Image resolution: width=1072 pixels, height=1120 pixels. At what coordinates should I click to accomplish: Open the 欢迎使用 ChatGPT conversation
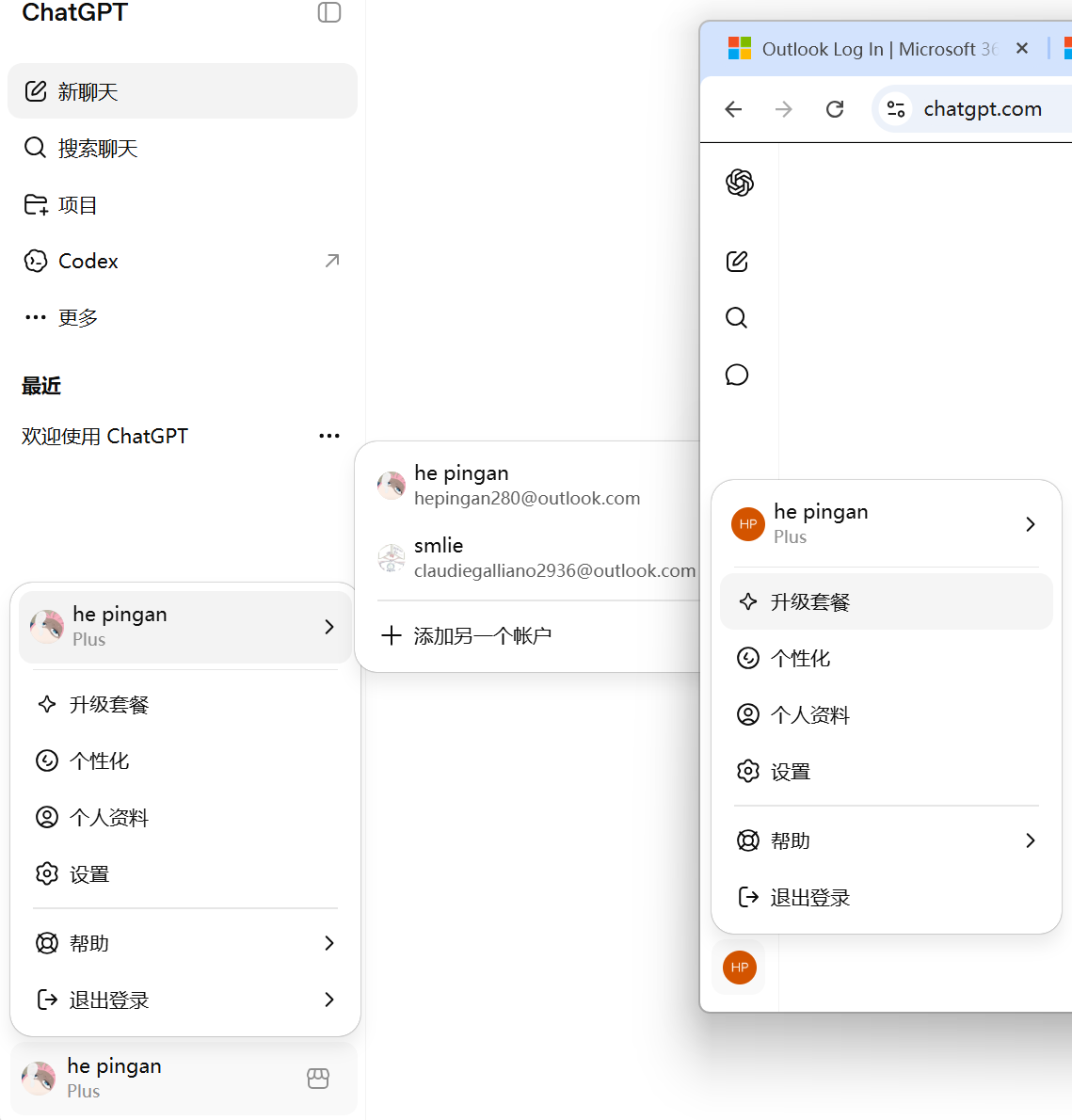[105, 436]
